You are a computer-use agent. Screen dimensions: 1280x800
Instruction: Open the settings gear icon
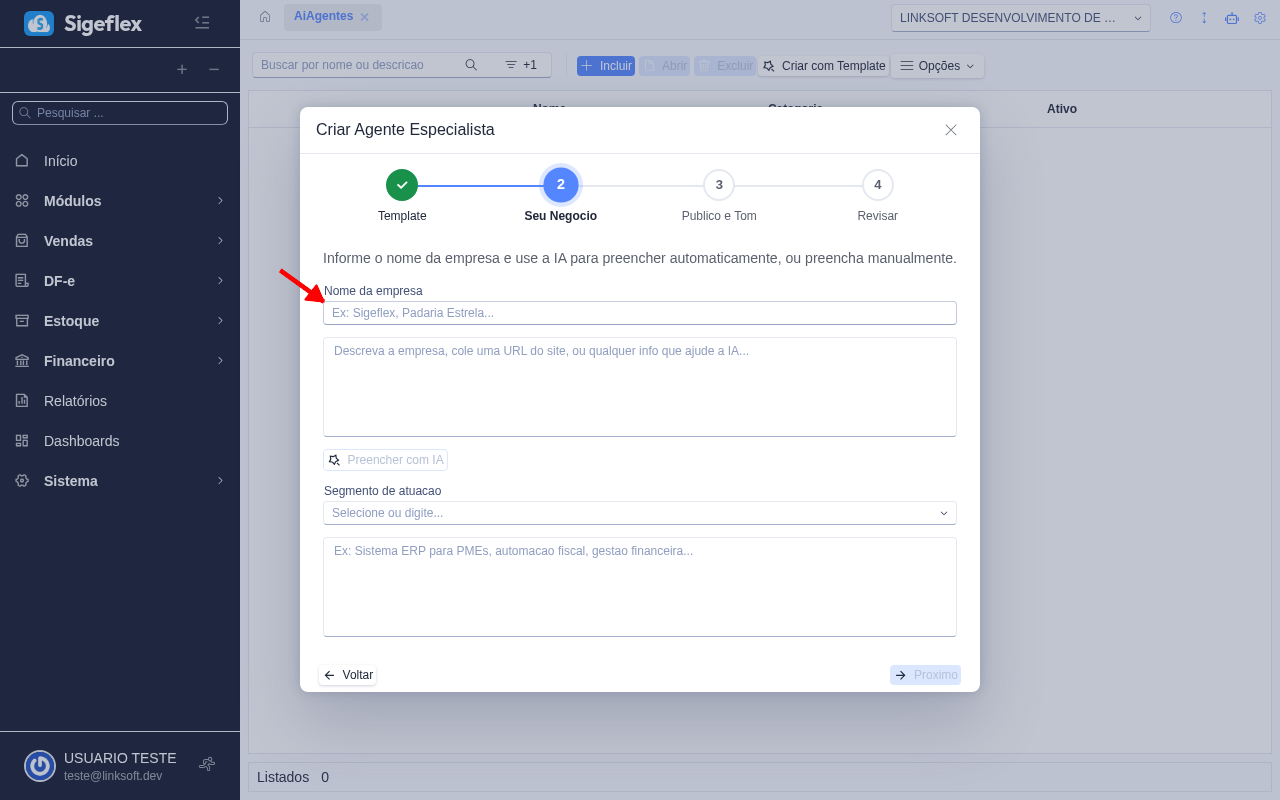1260,18
